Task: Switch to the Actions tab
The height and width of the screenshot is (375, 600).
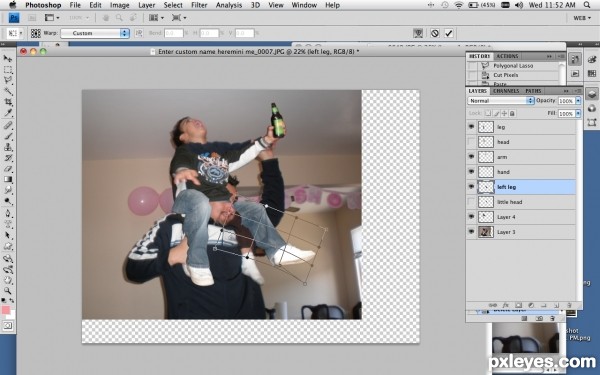Action: point(507,56)
